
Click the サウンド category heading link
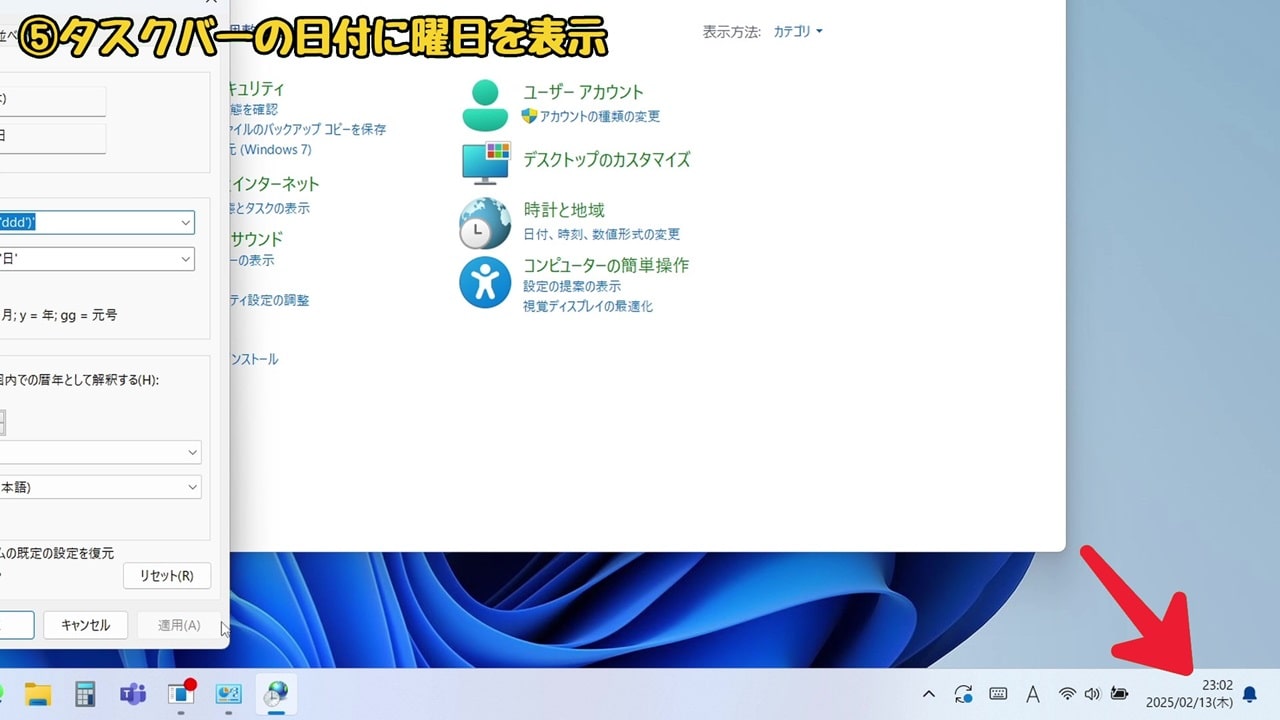pos(257,239)
